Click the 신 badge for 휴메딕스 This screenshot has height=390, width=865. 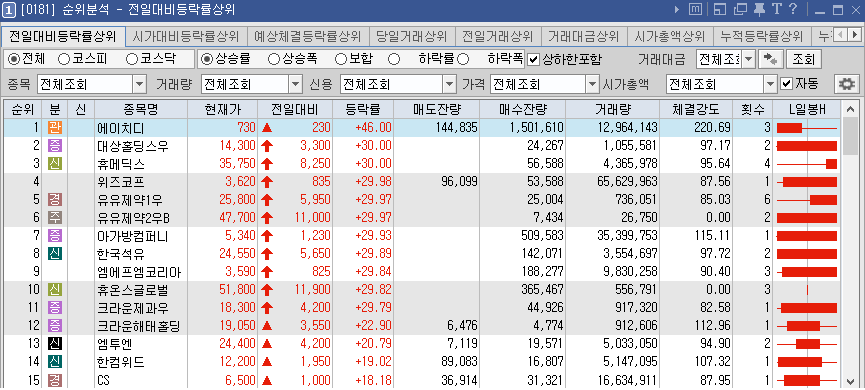[x=55, y=164]
